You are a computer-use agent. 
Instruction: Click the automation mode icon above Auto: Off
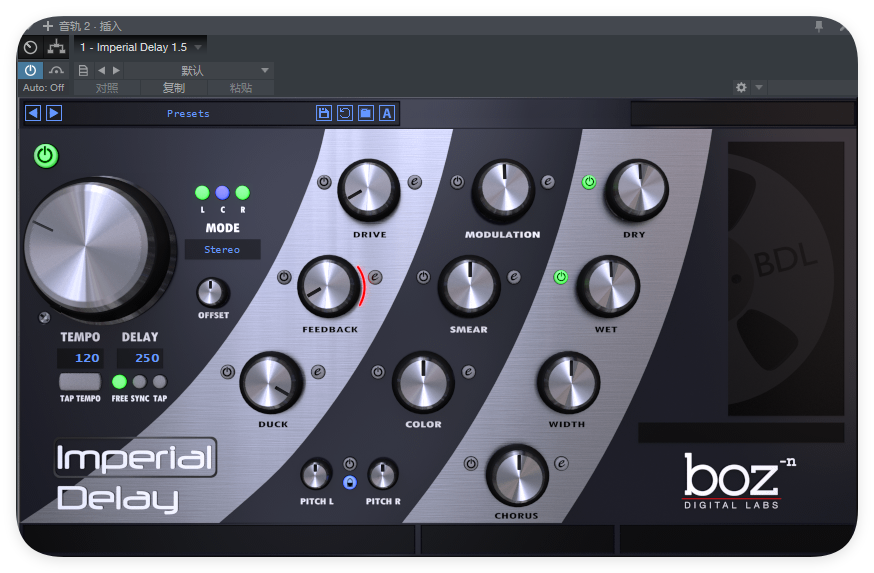[56, 70]
